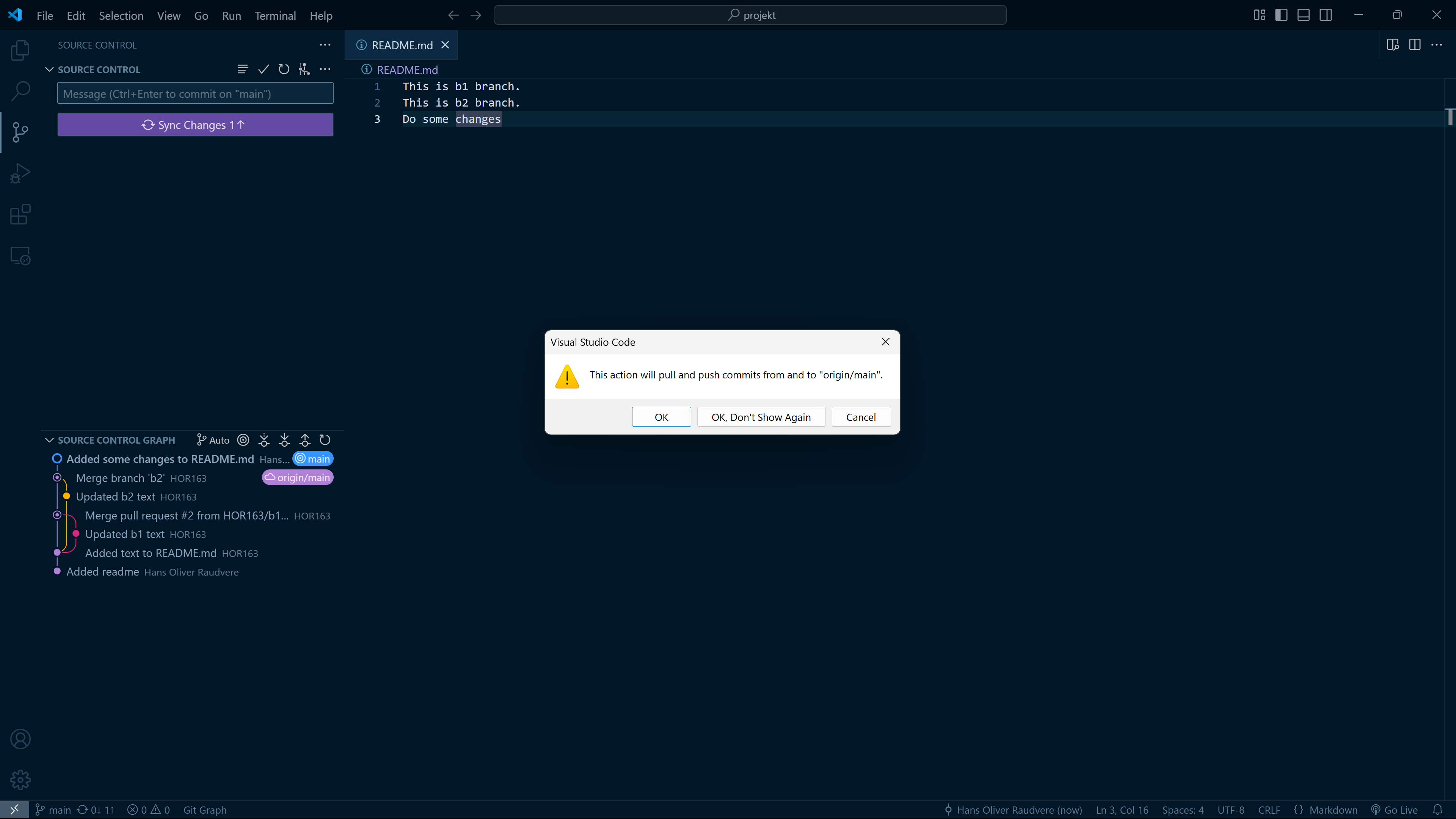This screenshot has height=819, width=1456.
Task: Open Git Graph from status bar
Action: coord(205,810)
